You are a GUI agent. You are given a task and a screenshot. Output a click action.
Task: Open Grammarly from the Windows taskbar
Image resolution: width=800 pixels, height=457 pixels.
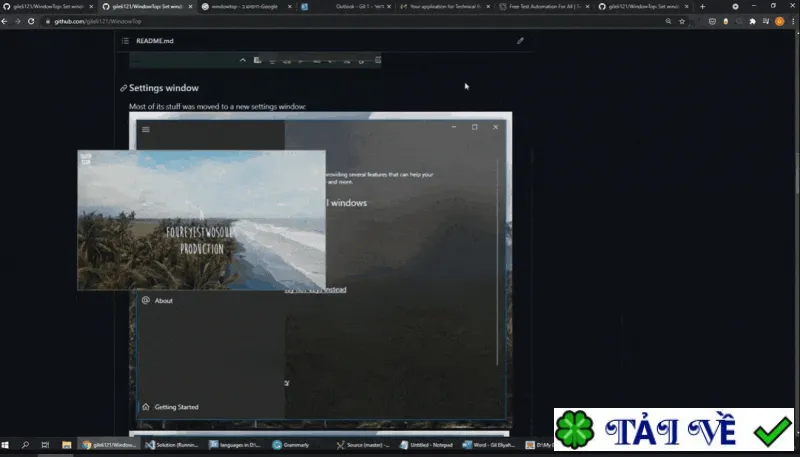291,445
